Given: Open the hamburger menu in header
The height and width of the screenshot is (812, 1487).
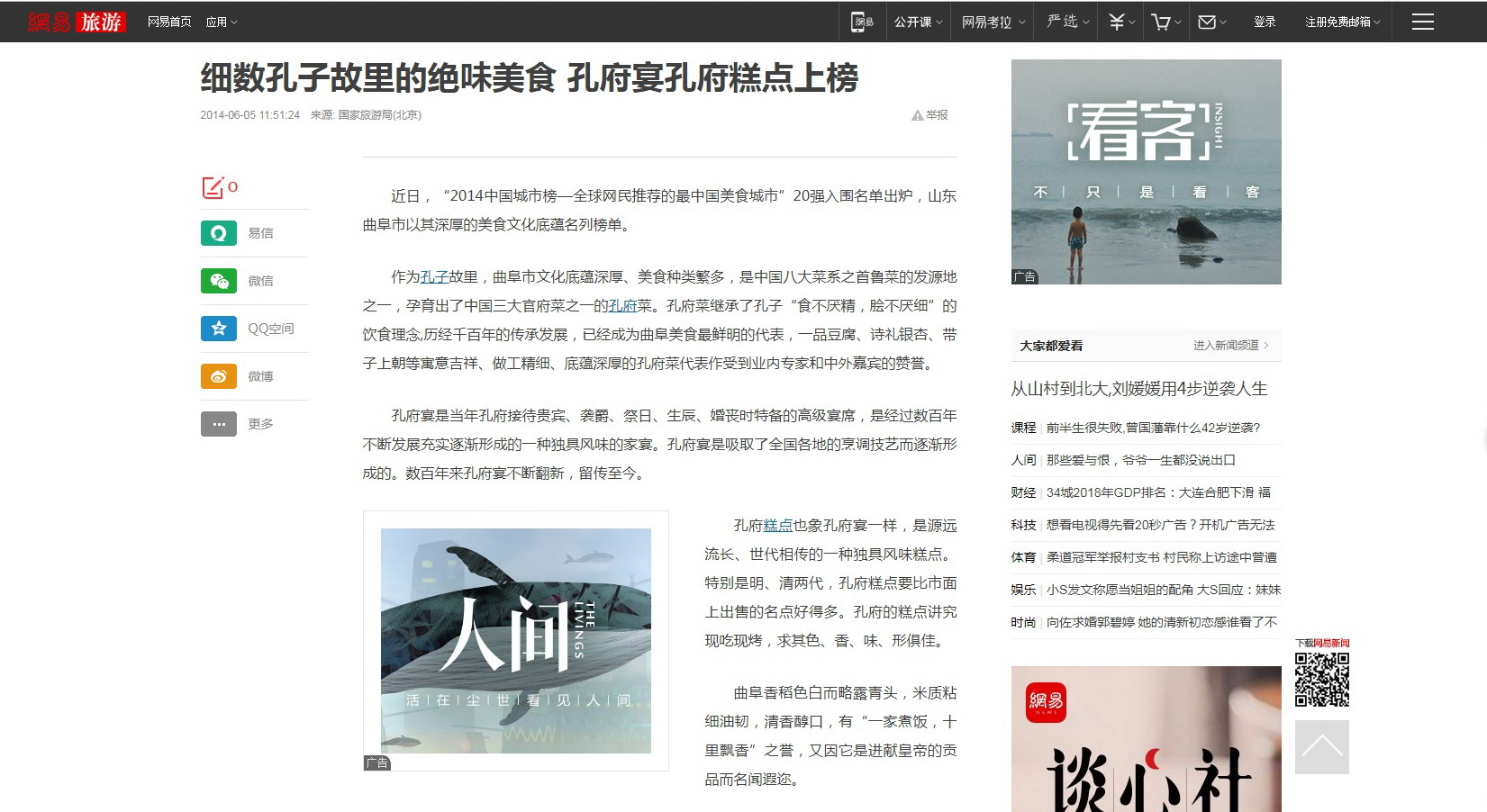Looking at the screenshot, I should (x=1422, y=22).
